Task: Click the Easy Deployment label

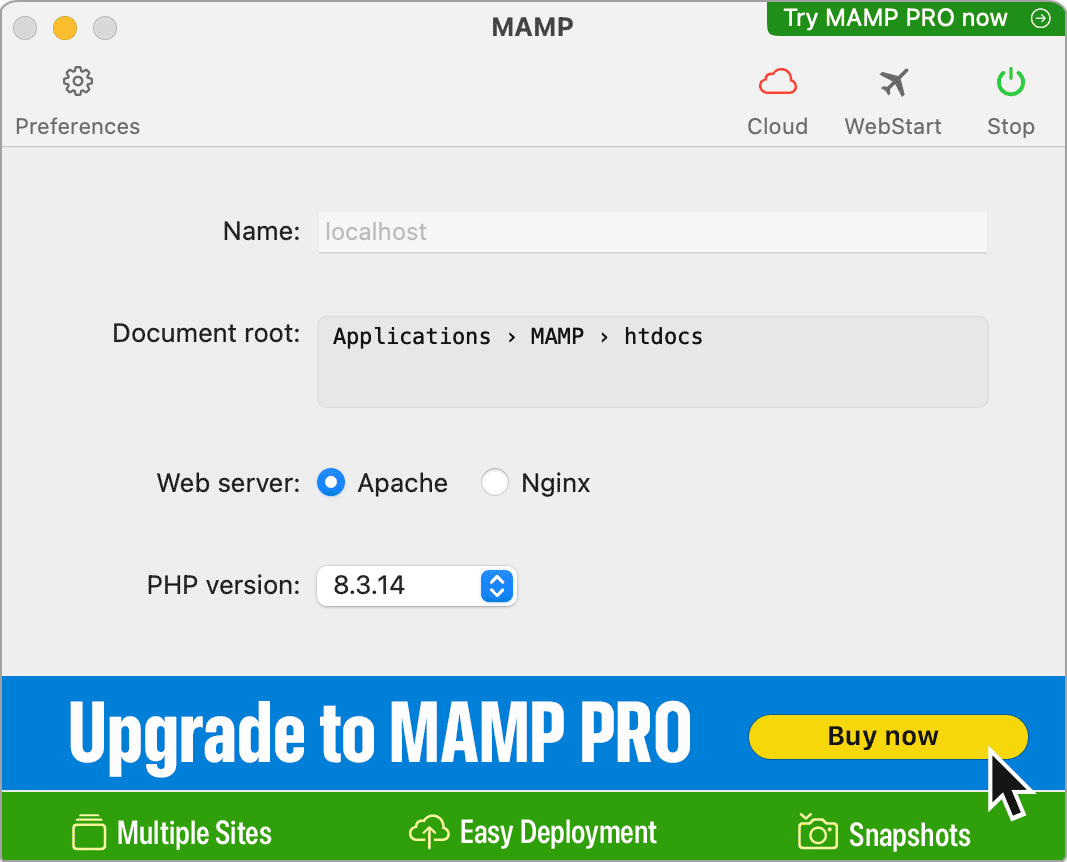Action: tap(558, 833)
